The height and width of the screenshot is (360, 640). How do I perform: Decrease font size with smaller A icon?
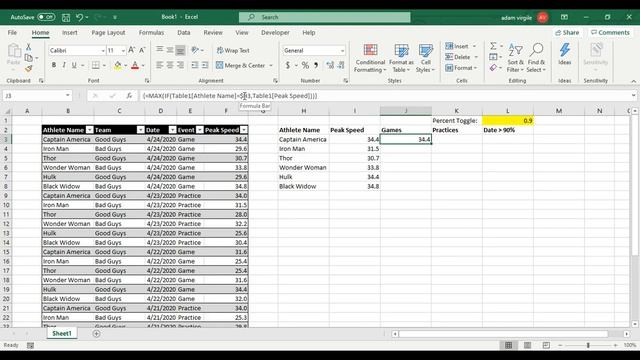pyautogui.click(x=142, y=50)
